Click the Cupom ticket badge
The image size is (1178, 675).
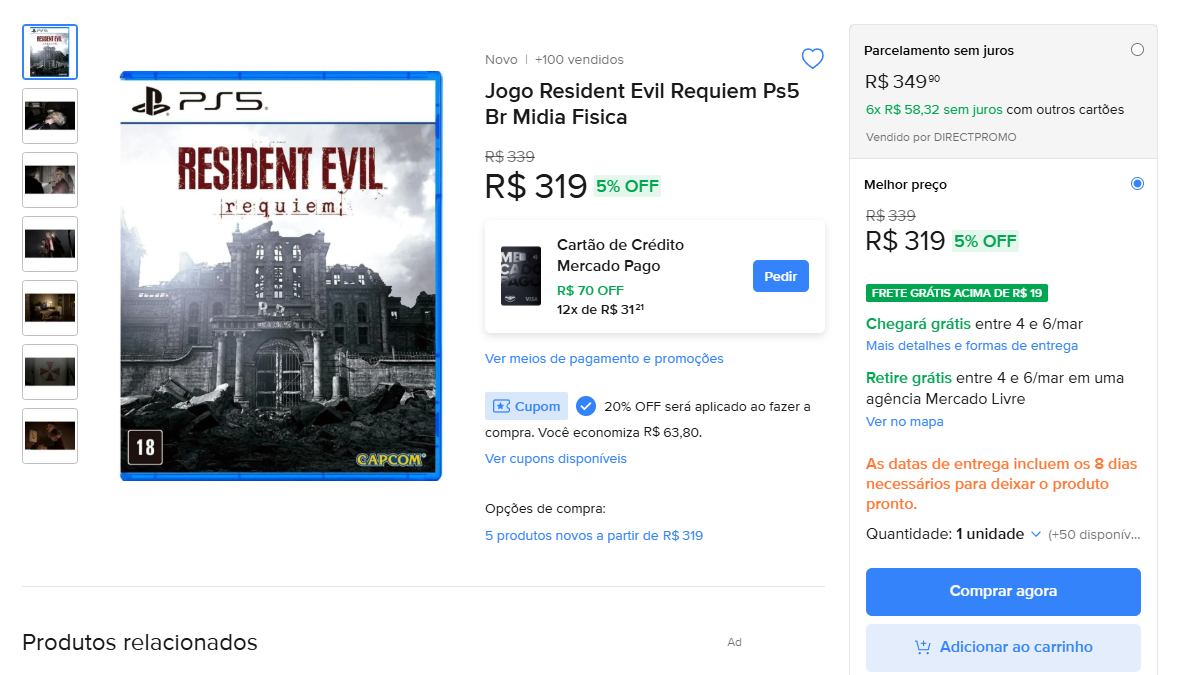pos(526,406)
